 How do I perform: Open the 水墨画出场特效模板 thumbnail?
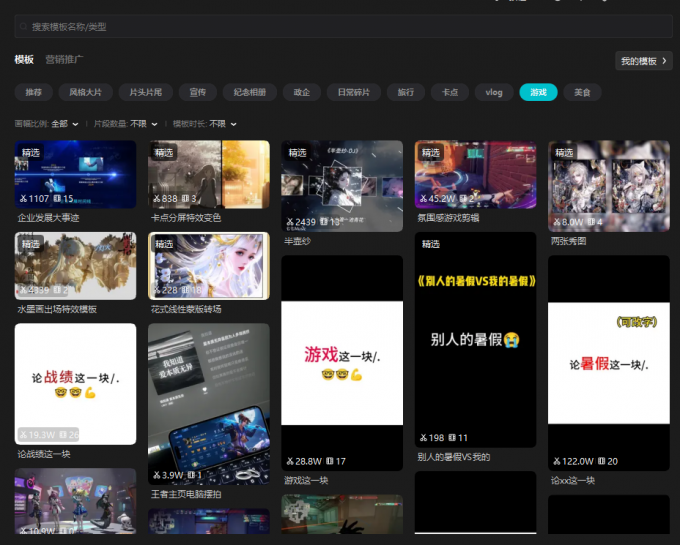pyautogui.click(x=75, y=266)
